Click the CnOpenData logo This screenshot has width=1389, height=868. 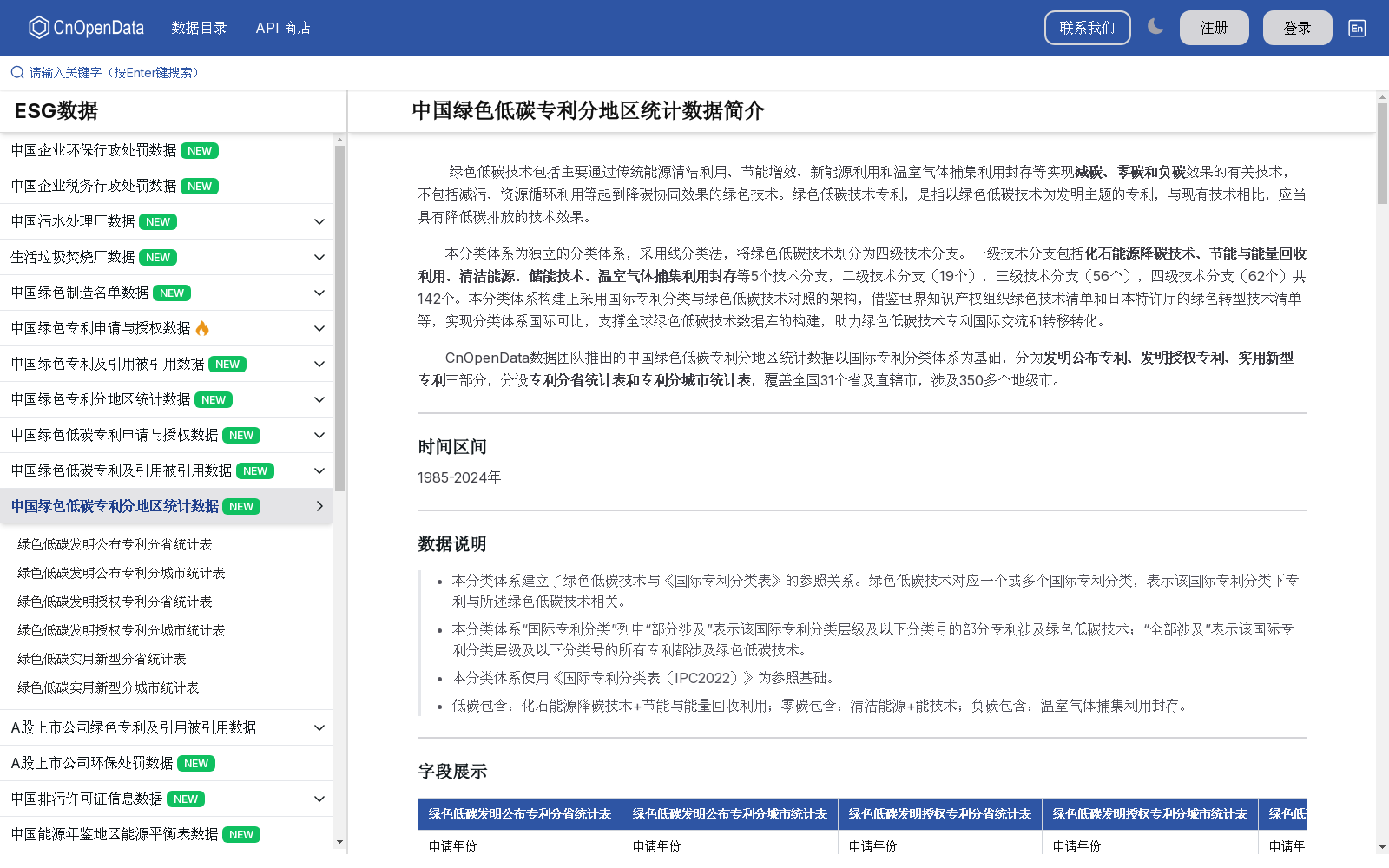tap(86, 28)
